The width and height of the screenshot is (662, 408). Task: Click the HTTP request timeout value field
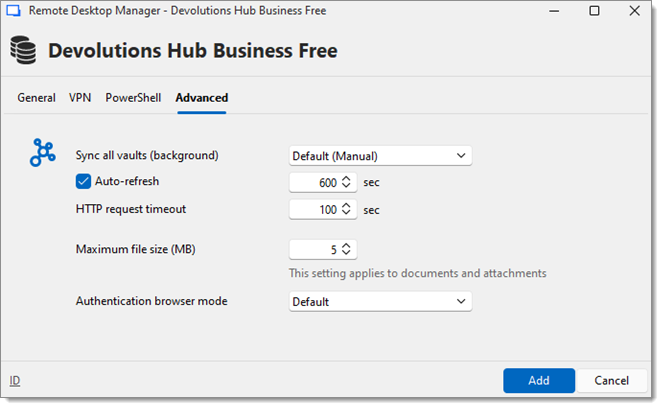point(315,210)
